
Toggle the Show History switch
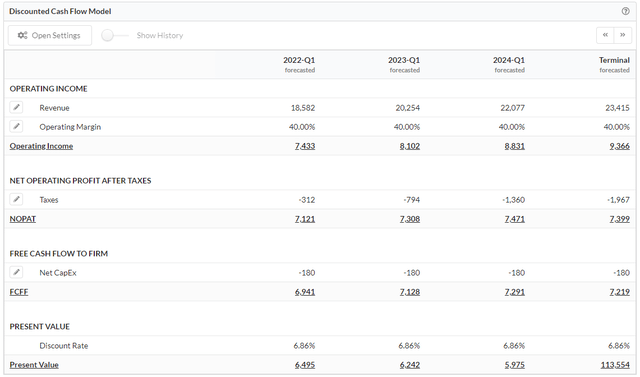click(x=115, y=35)
